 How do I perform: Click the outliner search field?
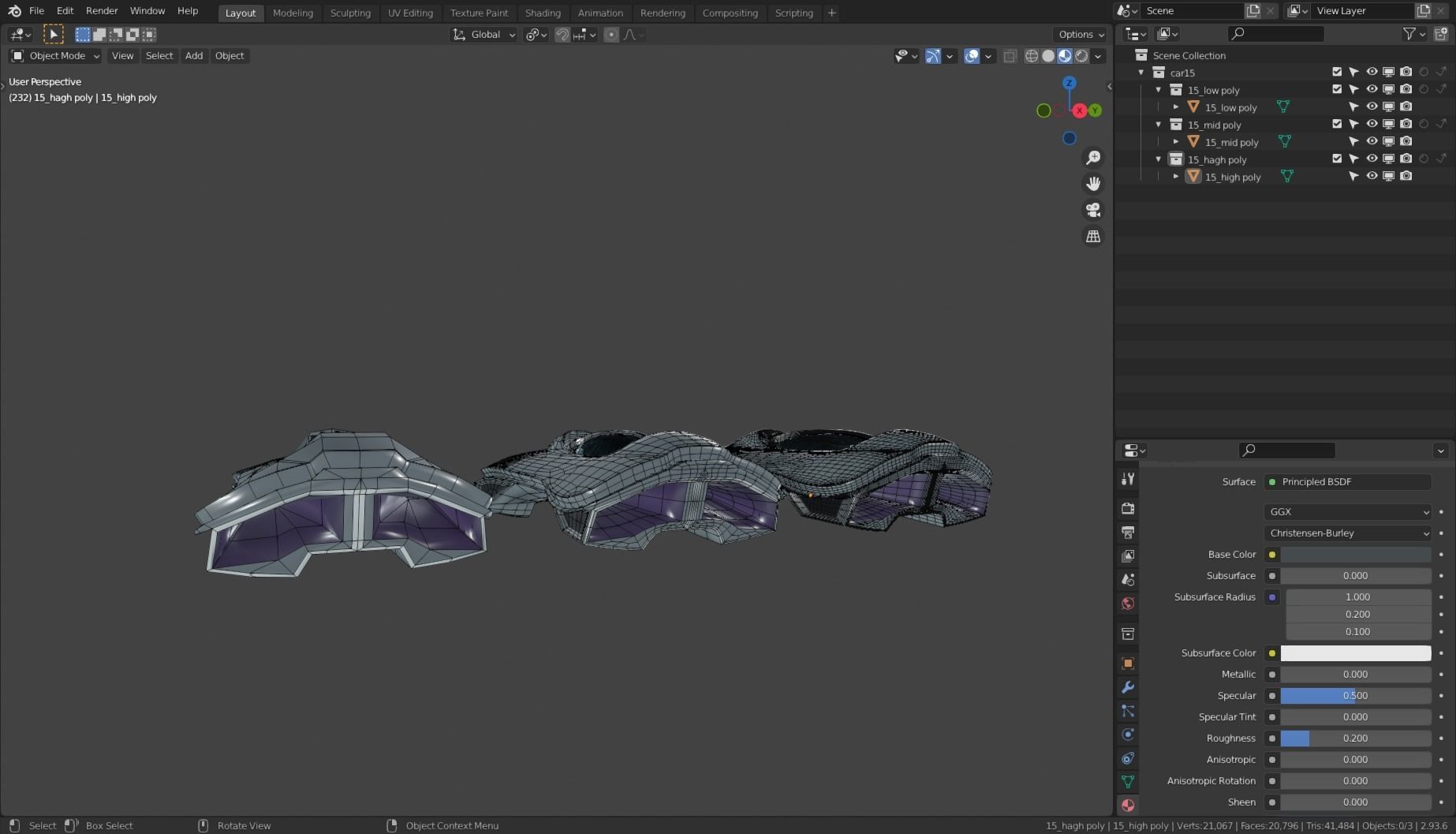(1275, 34)
